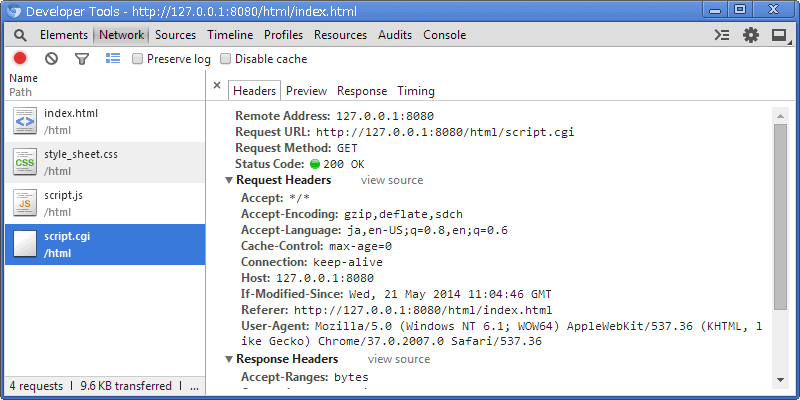Clear the network log
800x400 pixels.
click(x=51, y=59)
